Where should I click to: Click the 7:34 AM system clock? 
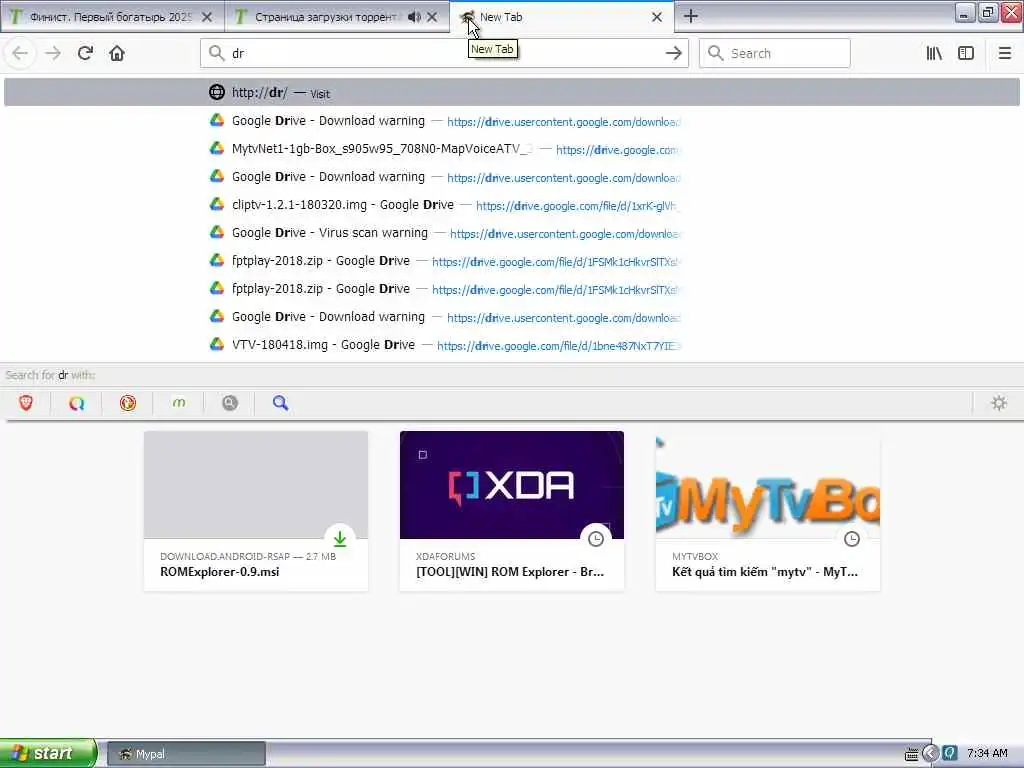pyautogui.click(x=987, y=754)
